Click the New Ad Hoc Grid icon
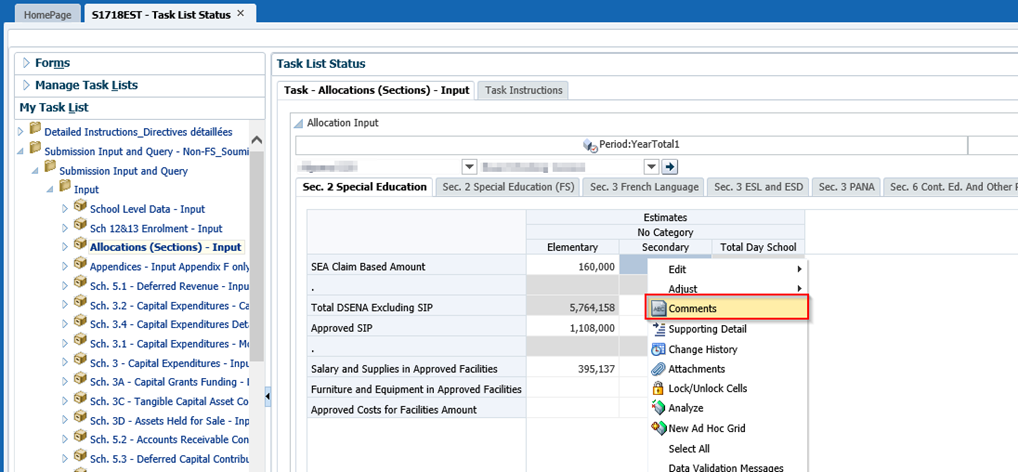 point(658,428)
